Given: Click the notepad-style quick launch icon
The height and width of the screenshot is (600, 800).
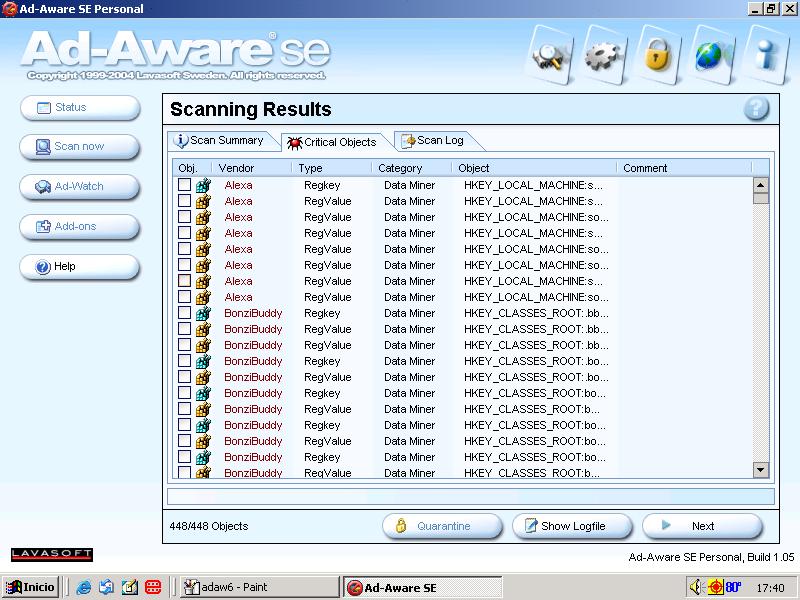Looking at the screenshot, I should (130, 587).
